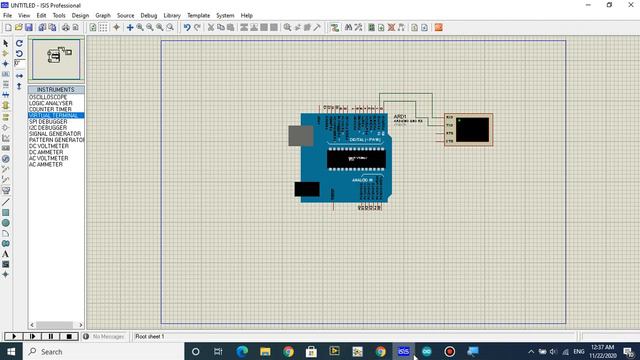Viewport: 640px width, 360px height.
Task: Click the Y-Mirror vertical flip icon
Action: (19, 86)
